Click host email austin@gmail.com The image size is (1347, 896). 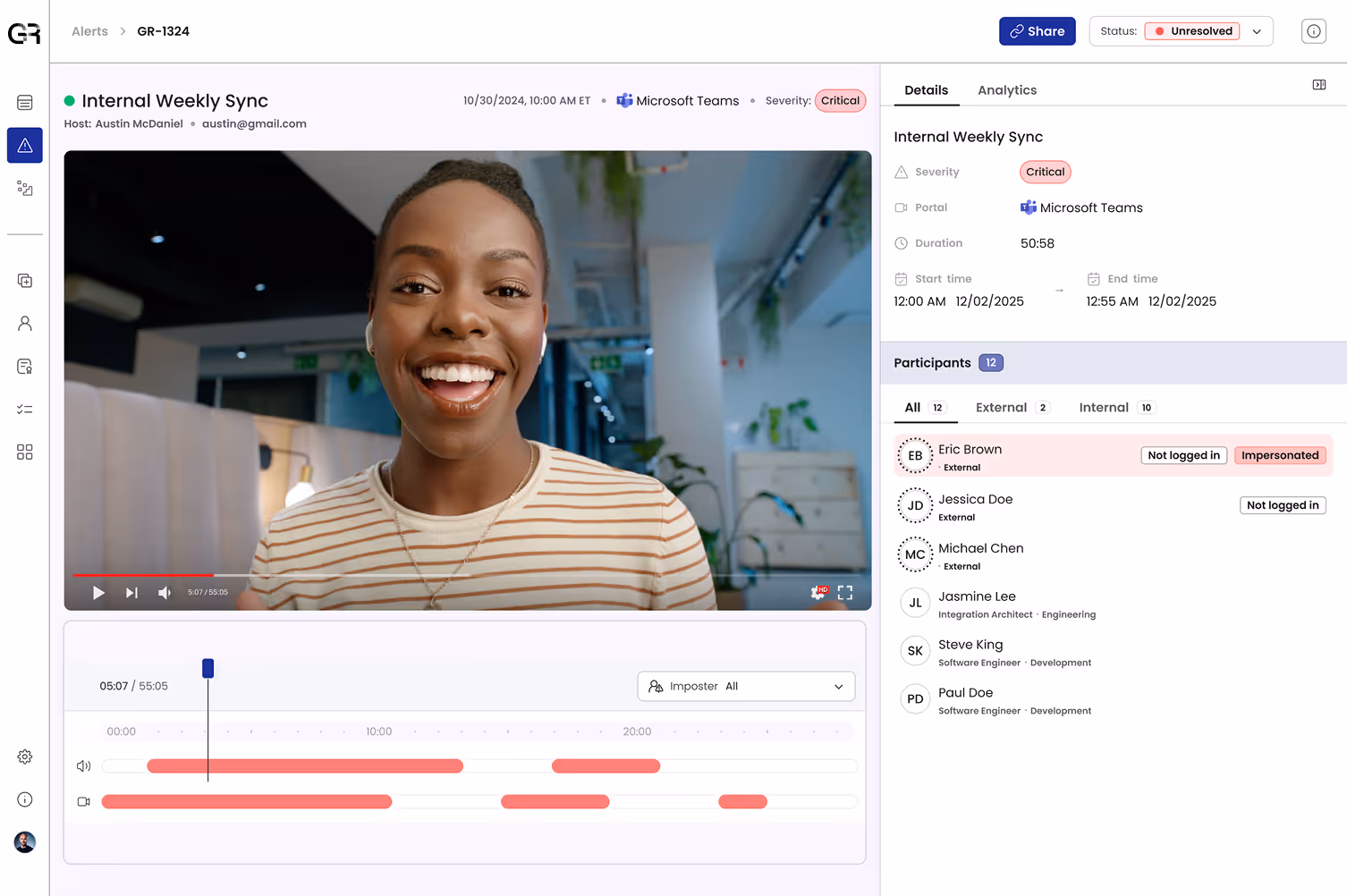[x=254, y=124]
